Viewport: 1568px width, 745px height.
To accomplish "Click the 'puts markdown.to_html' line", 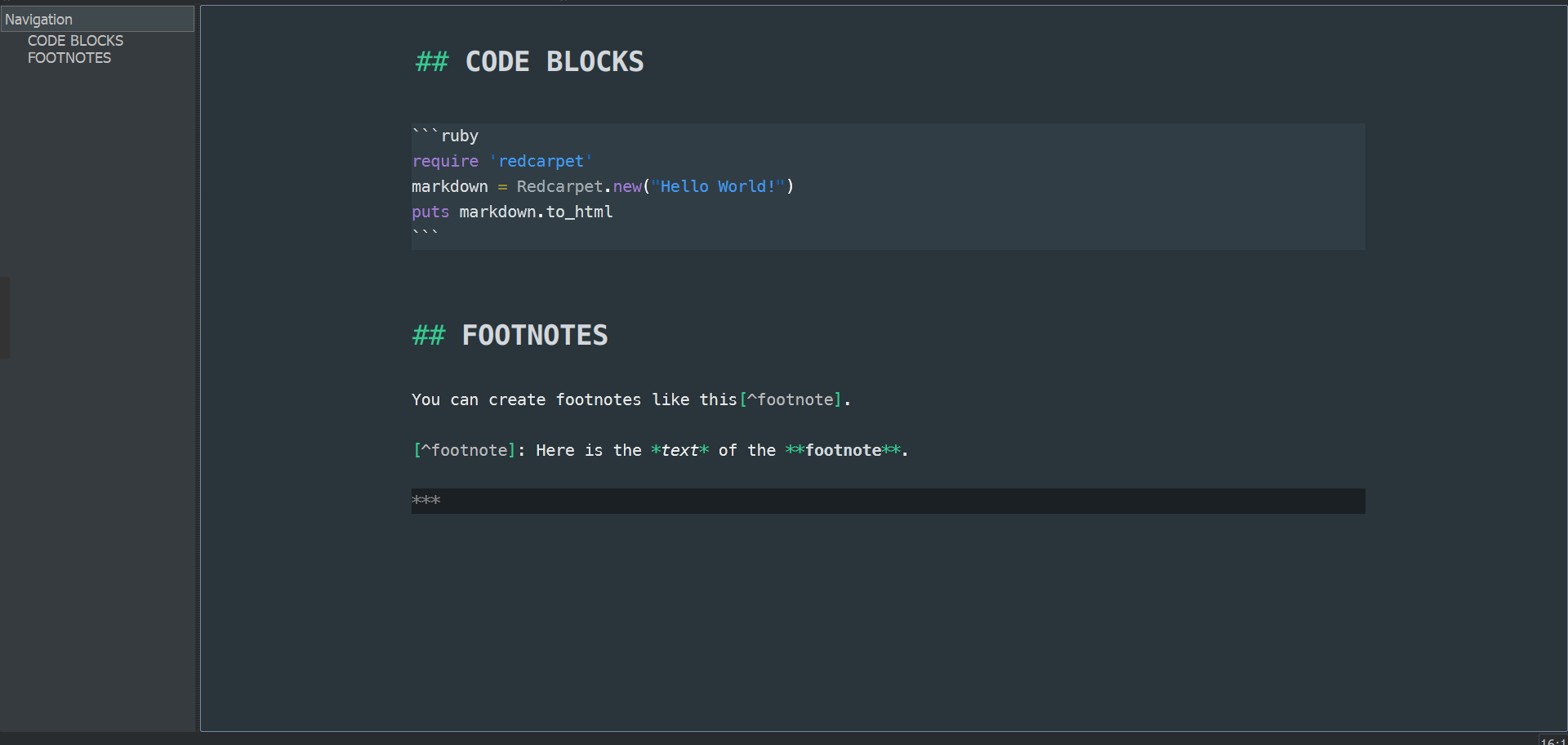I will click(x=512, y=212).
